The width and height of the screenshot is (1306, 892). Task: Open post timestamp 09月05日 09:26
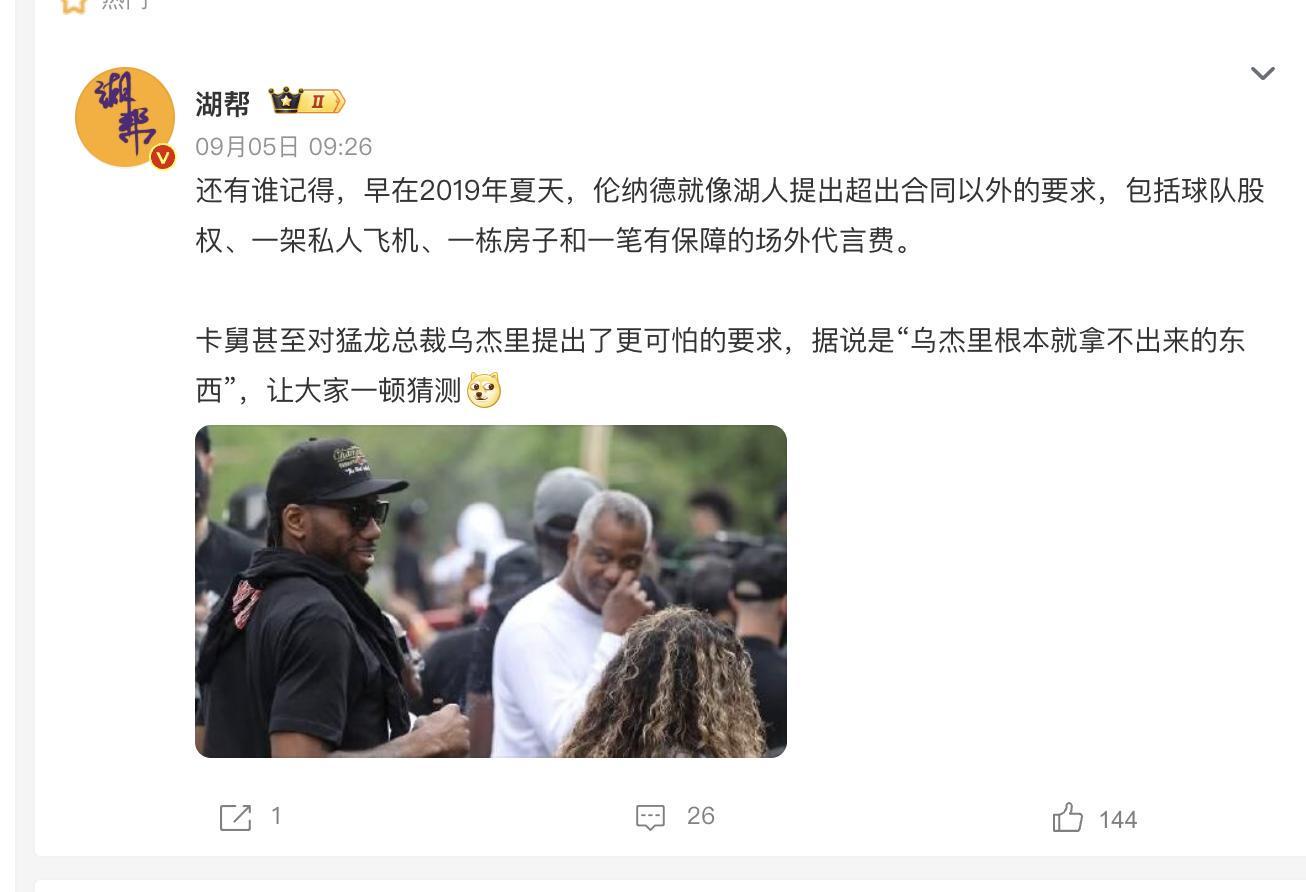tap(284, 147)
